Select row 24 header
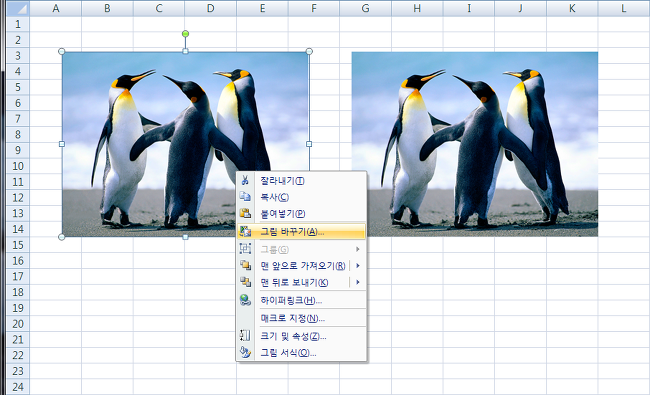650x395 pixels. pos(18,386)
